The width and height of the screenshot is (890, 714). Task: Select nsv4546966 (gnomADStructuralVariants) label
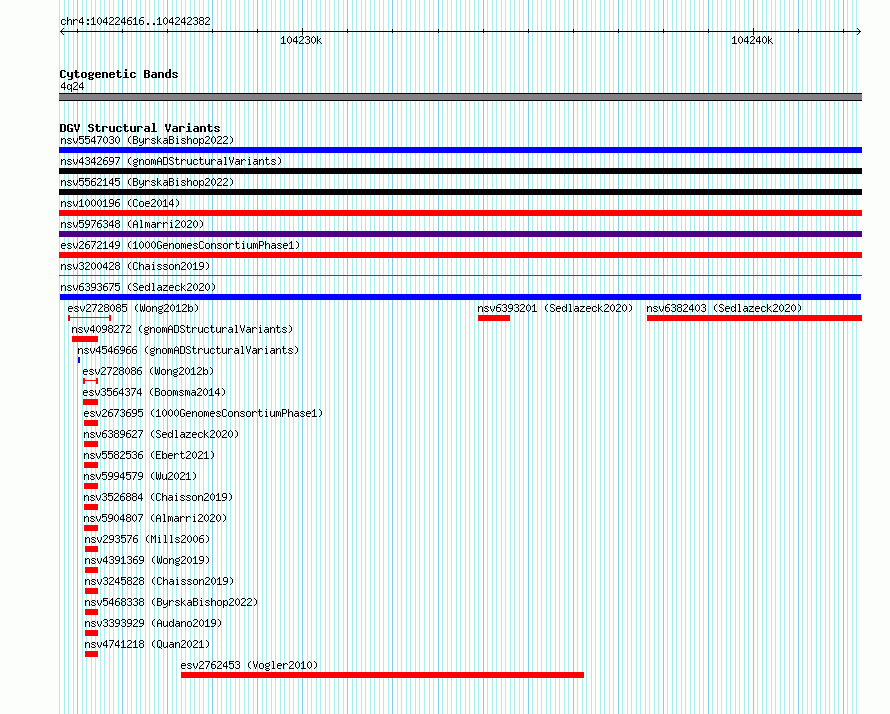[188, 350]
